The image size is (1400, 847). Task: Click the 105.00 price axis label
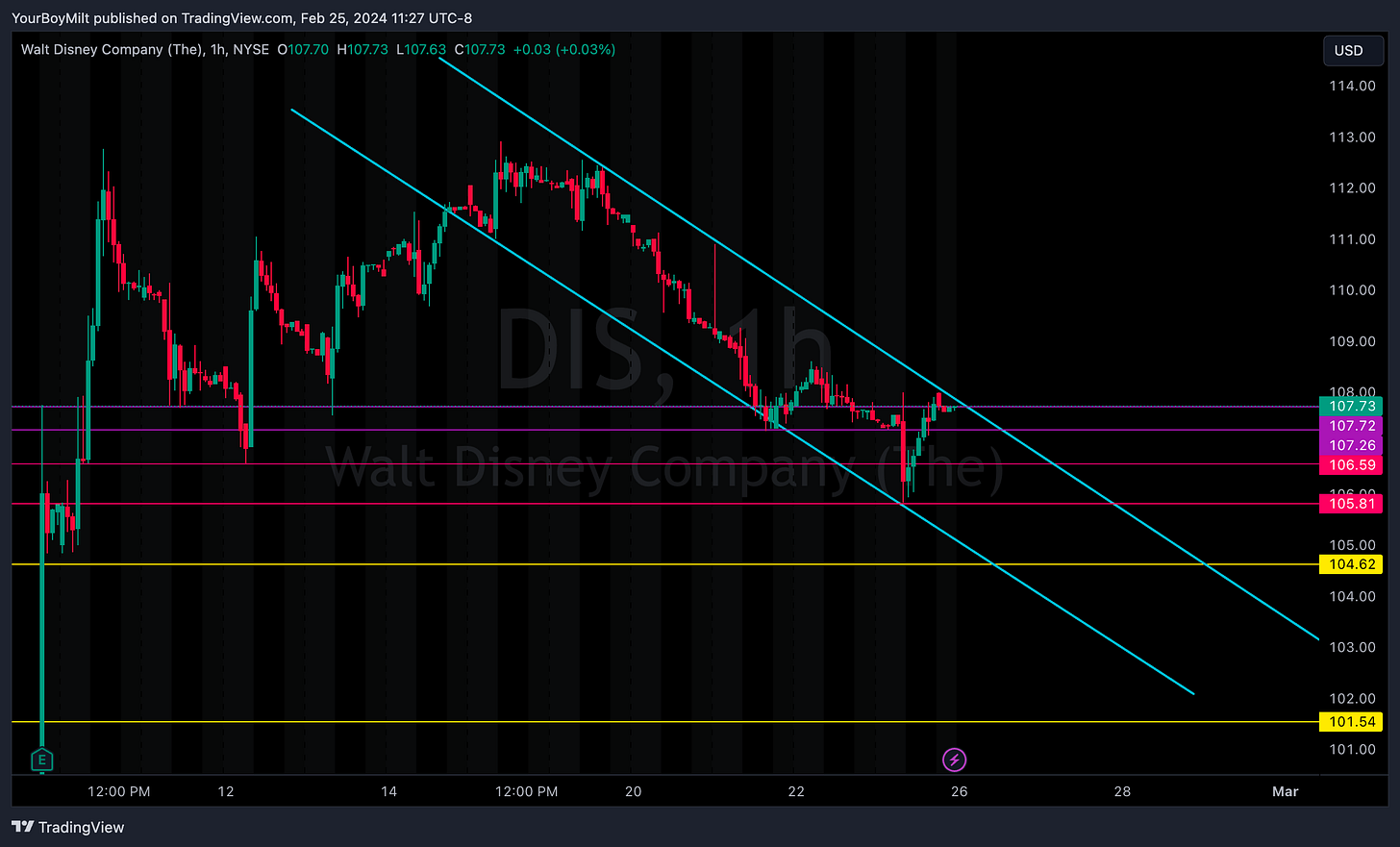1352,545
